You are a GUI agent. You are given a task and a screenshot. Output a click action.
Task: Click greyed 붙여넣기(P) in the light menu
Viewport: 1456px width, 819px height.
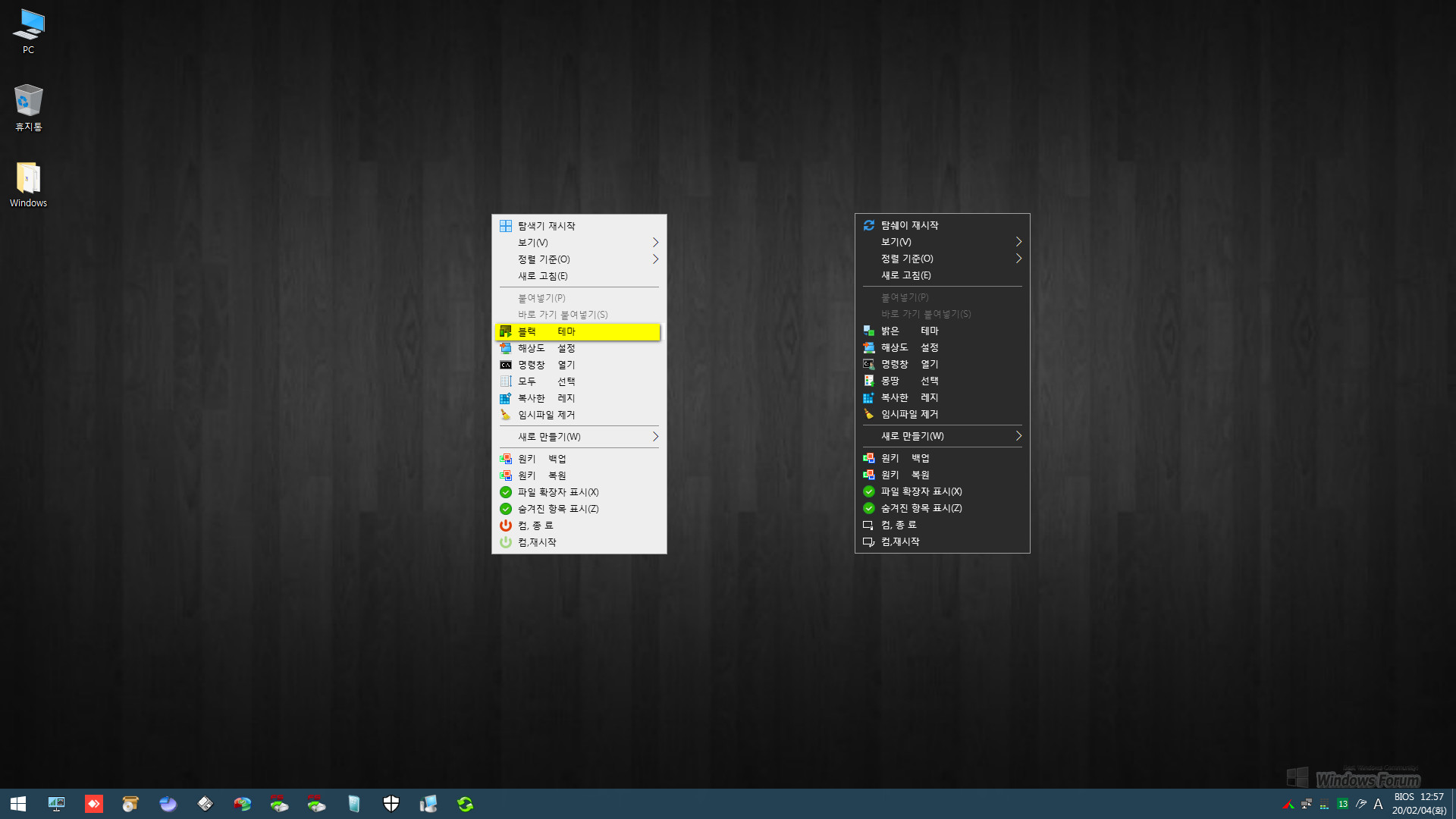coord(579,298)
